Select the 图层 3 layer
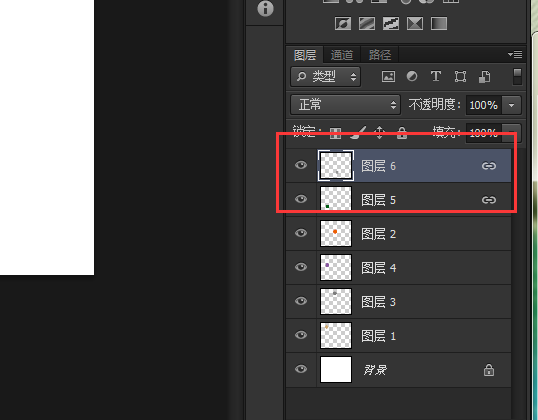 (398, 302)
